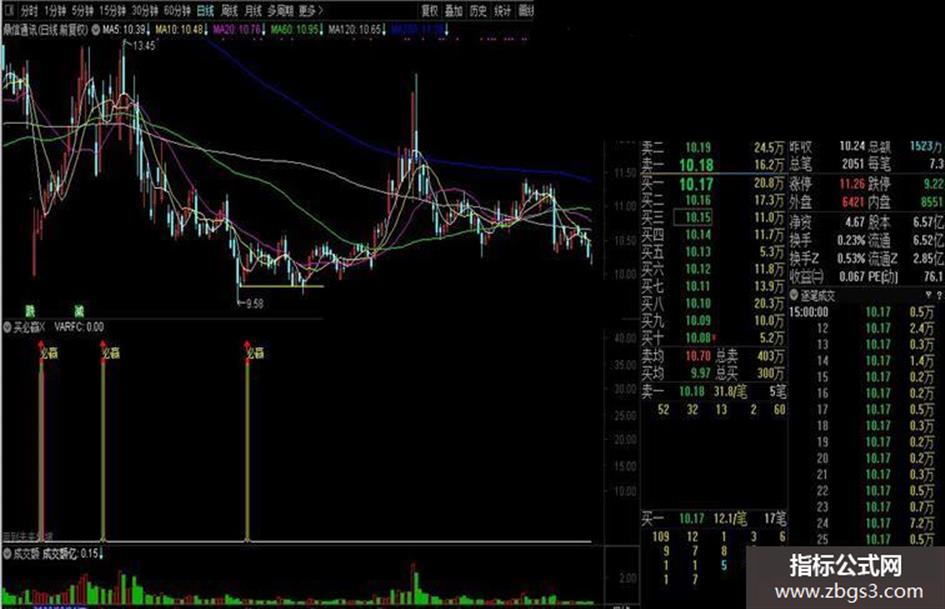Image resolution: width=945 pixels, height=609 pixels.
Task: Click the filter icon in 逐笔成交 header
Action: click(x=929, y=295)
